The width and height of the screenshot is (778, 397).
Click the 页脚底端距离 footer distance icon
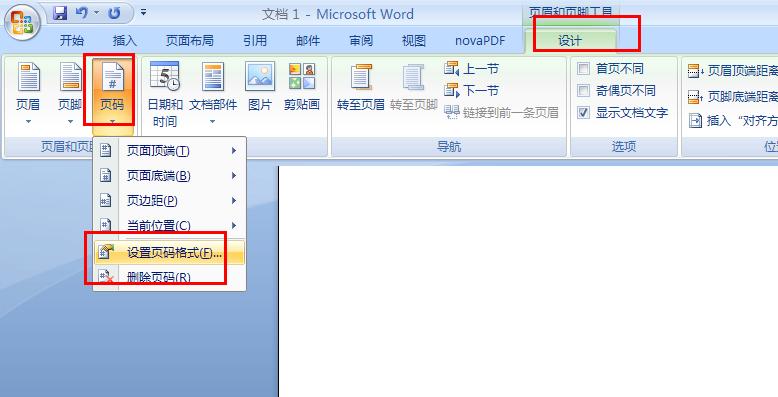(x=695, y=96)
